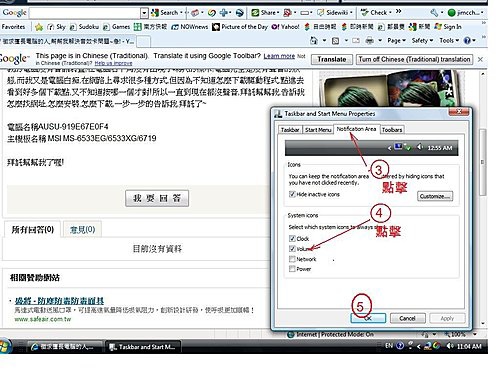Select the 意見(0) tab
The image size is (500, 375).
coord(82,229)
